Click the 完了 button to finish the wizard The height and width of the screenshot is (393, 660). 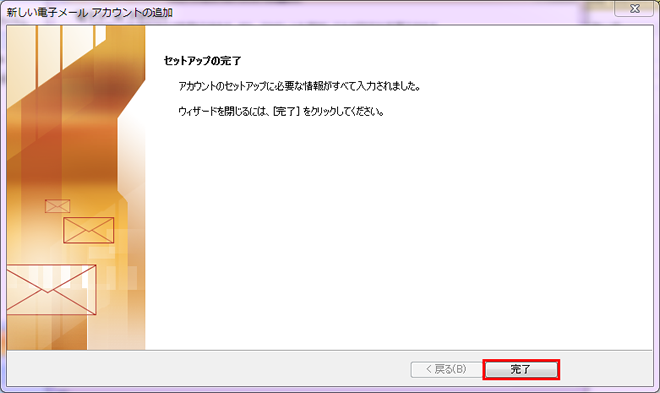pyautogui.click(x=521, y=369)
